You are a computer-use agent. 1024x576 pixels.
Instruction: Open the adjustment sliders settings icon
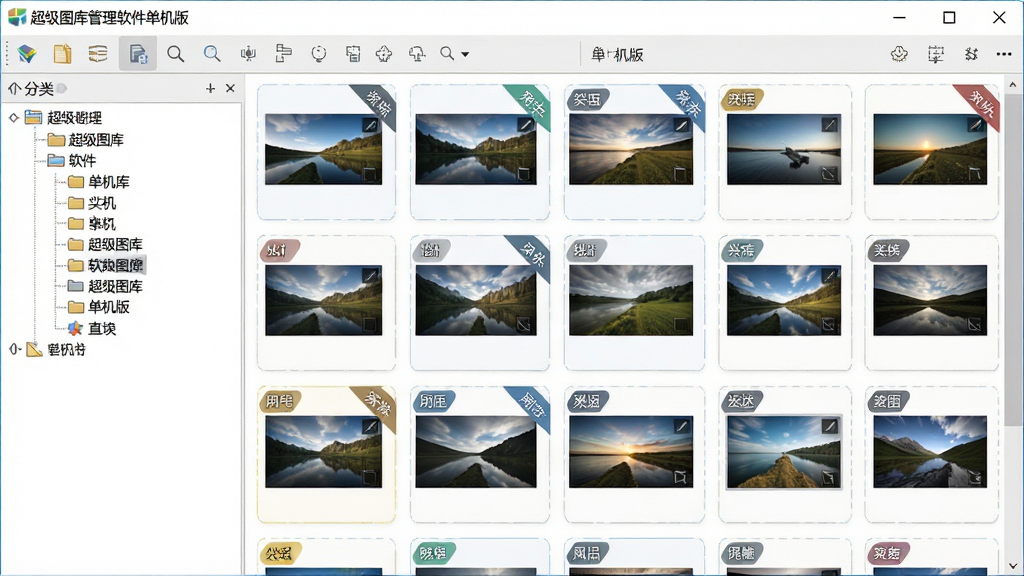click(971, 54)
